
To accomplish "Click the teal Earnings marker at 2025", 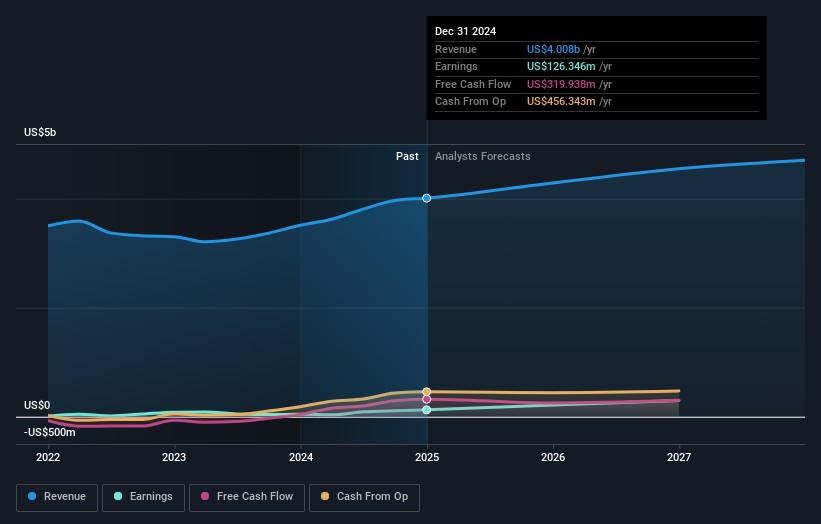I will pos(427,410).
